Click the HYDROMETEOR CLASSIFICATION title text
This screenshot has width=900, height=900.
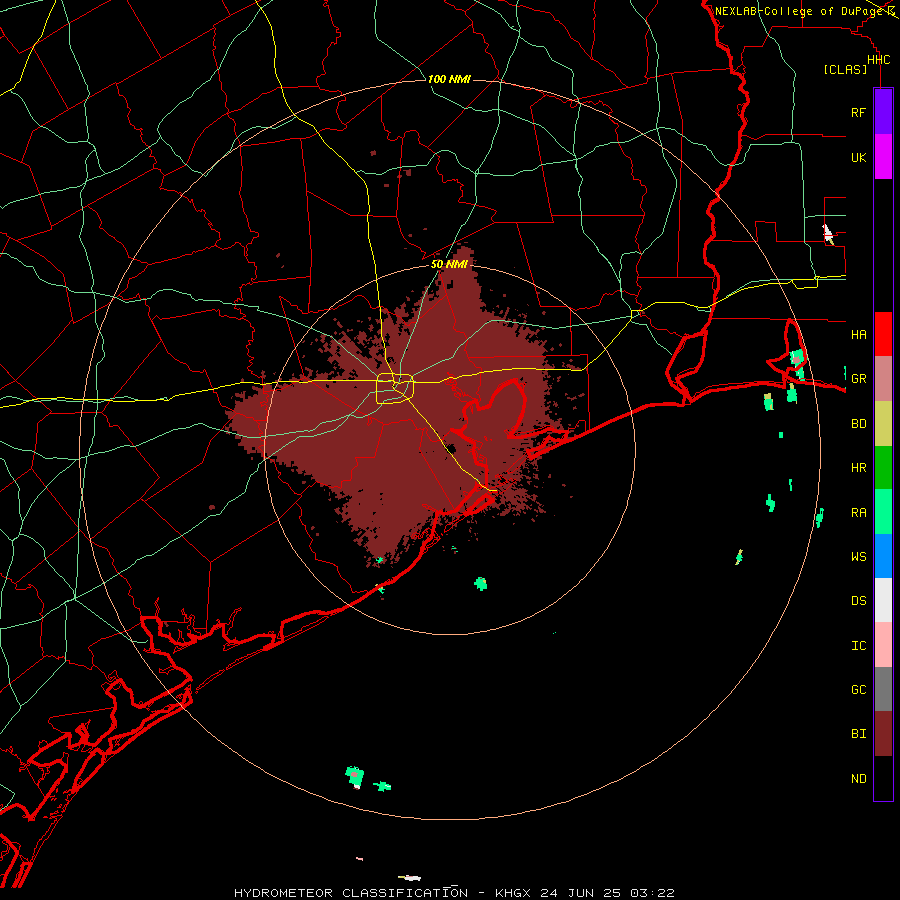click(351, 893)
